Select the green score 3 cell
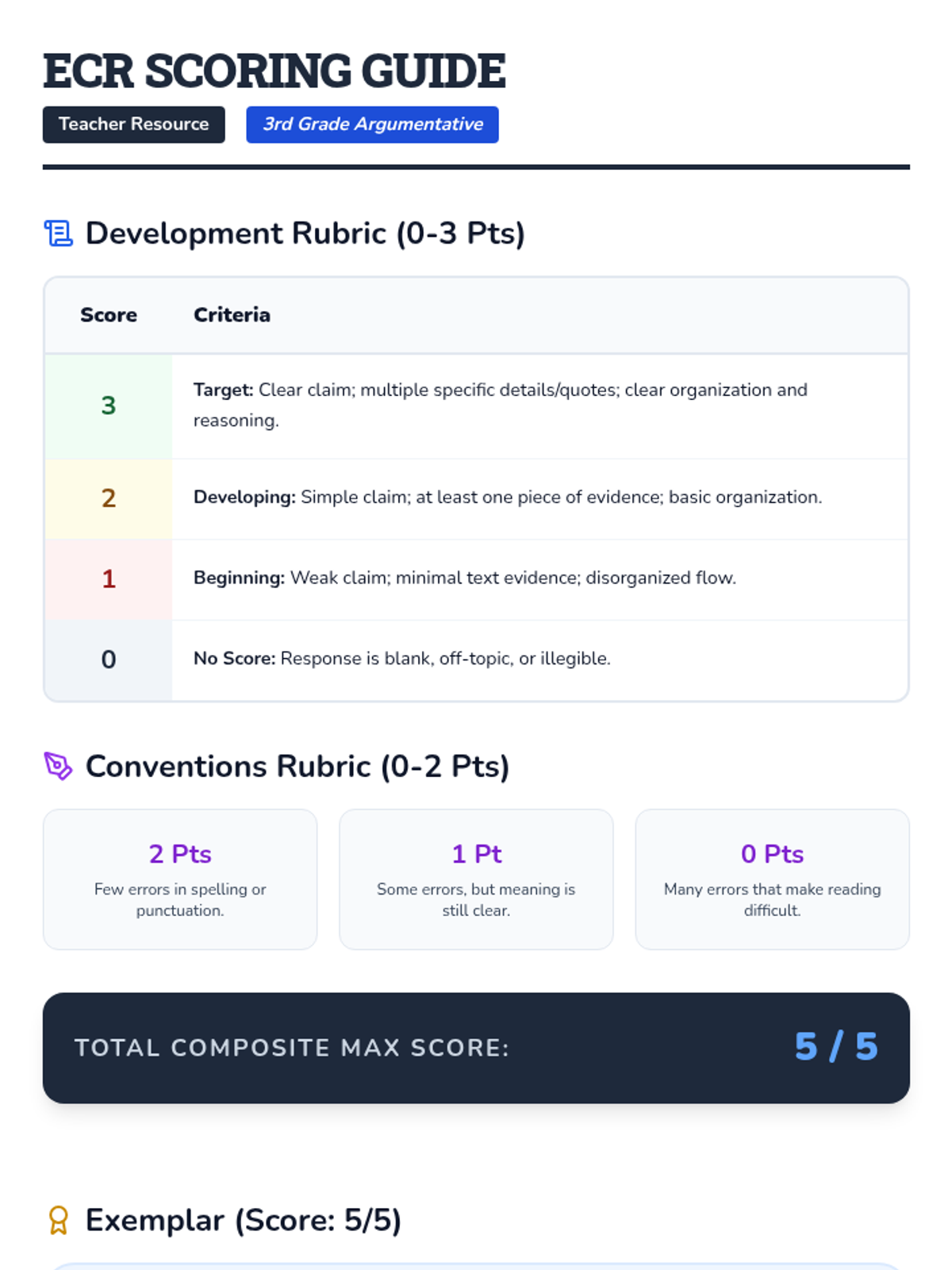This screenshot has width=952, height=1270. pos(109,406)
